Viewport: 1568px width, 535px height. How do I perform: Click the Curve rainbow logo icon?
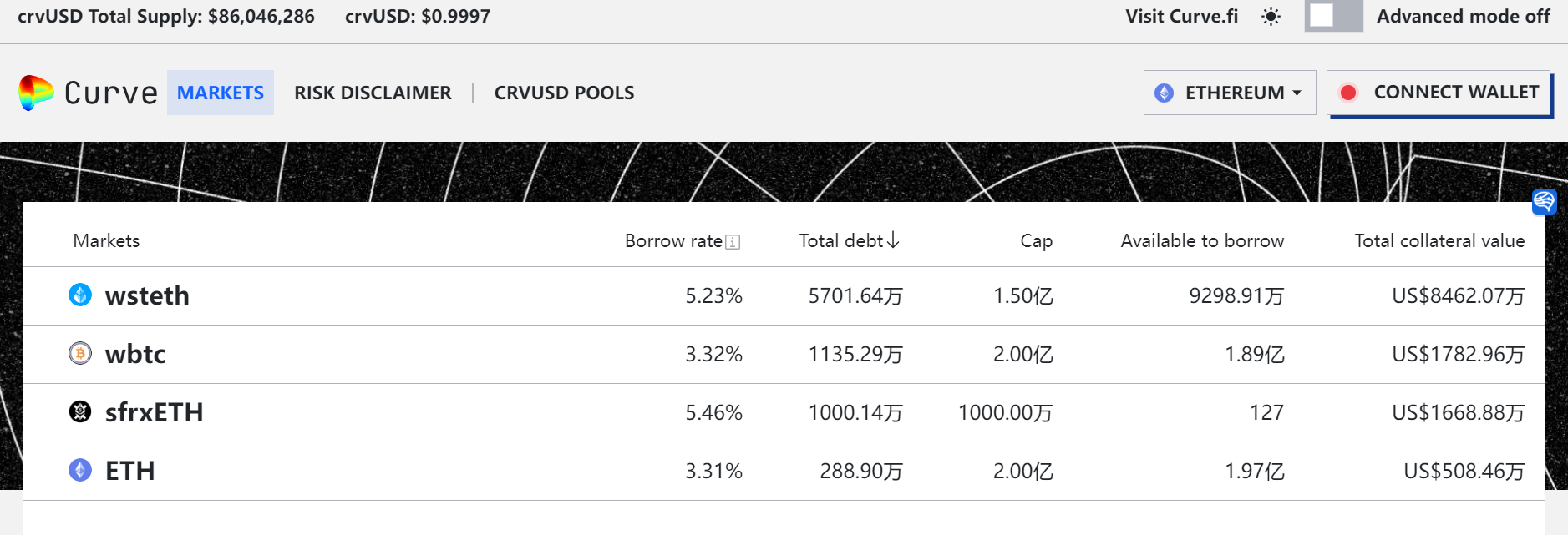[x=36, y=93]
